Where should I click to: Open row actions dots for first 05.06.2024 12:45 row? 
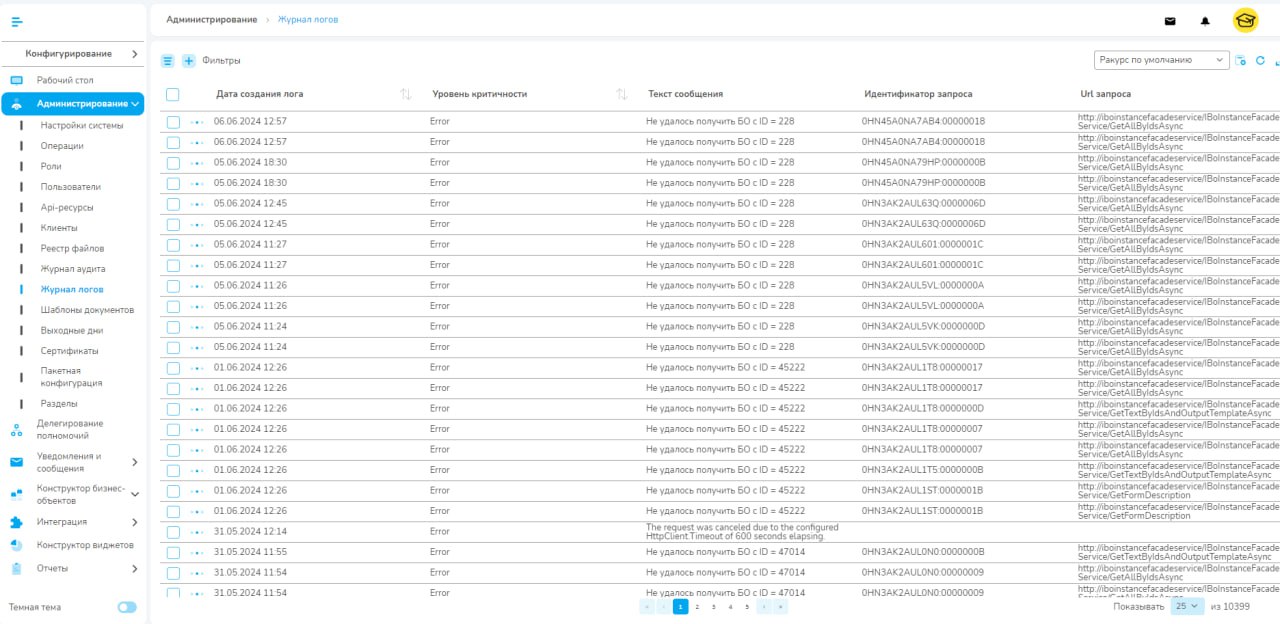pos(197,204)
